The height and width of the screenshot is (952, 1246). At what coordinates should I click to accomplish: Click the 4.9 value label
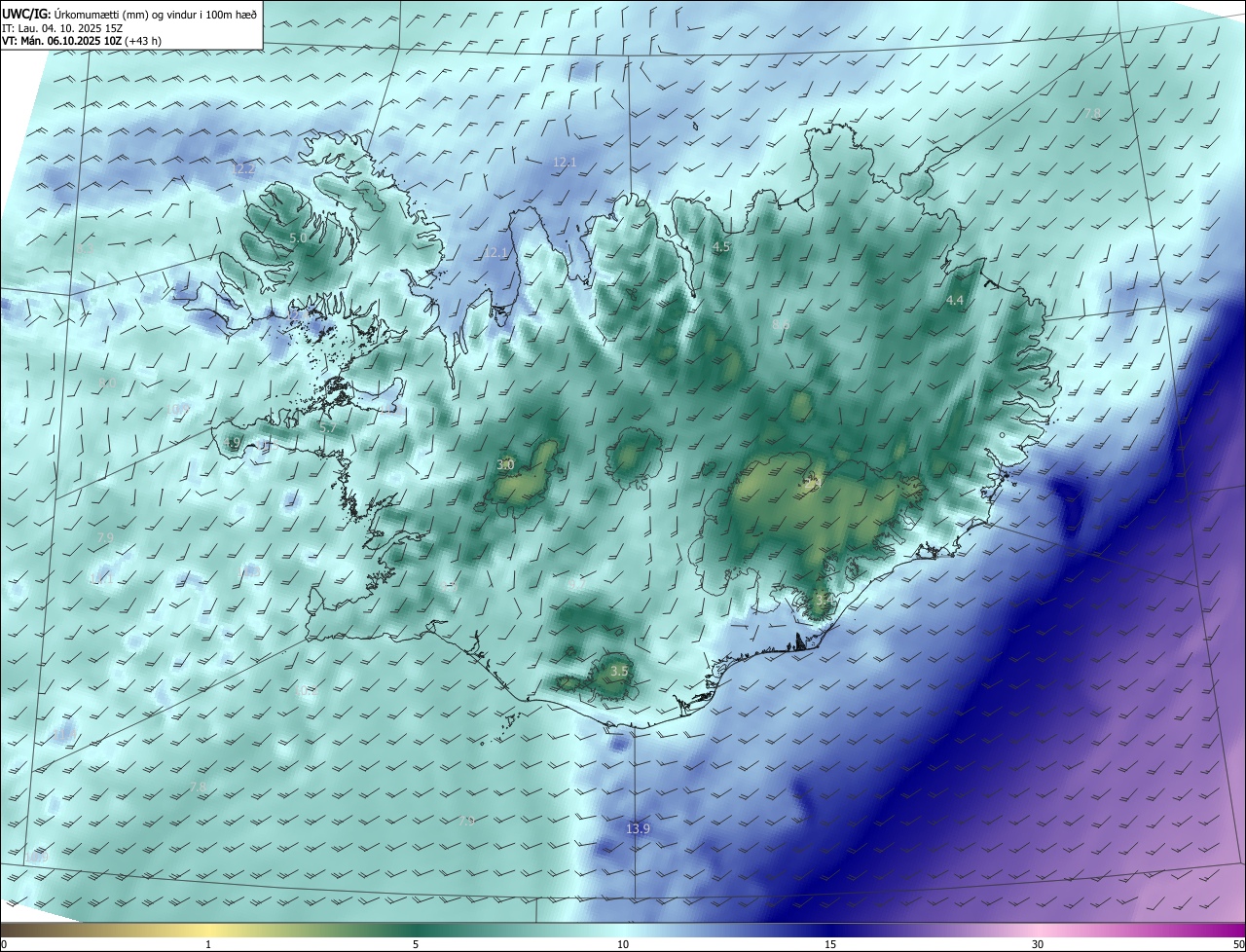[x=232, y=443]
